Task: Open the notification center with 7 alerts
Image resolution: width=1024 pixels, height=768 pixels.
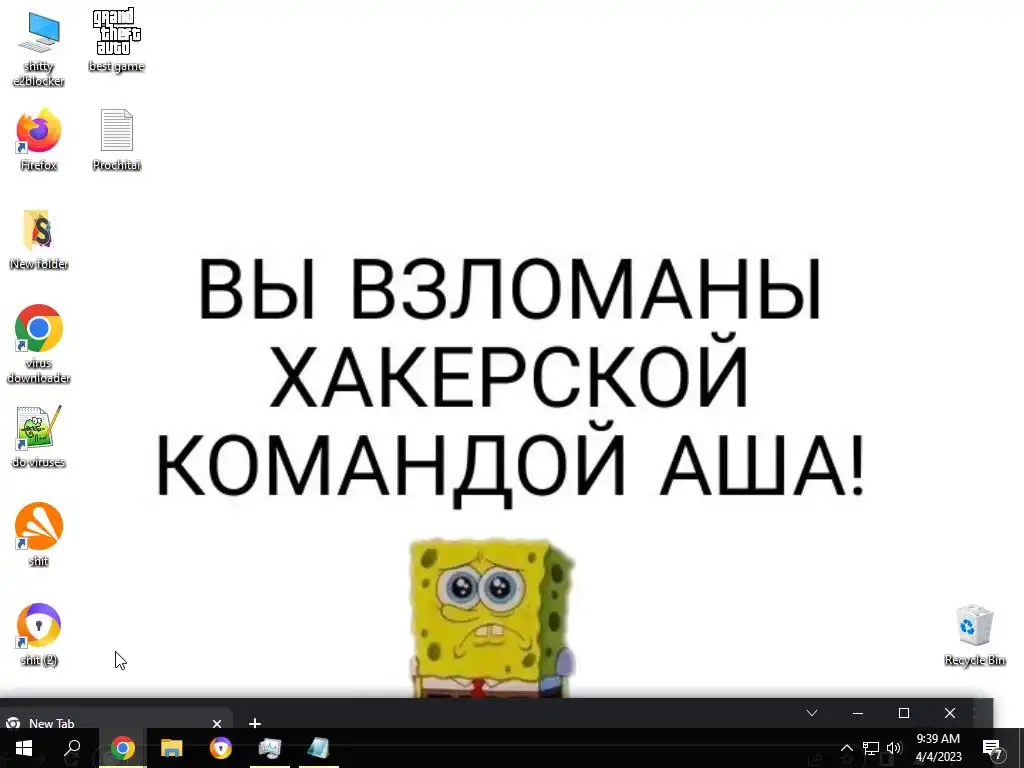Action: pyautogui.click(x=993, y=748)
